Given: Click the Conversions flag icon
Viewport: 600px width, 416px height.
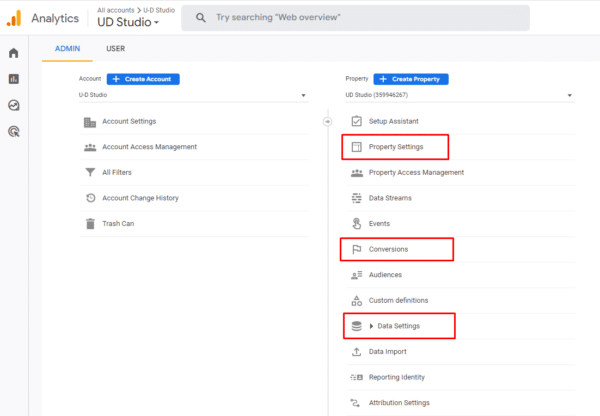Looking at the screenshot, I should (x=357, y=250).
